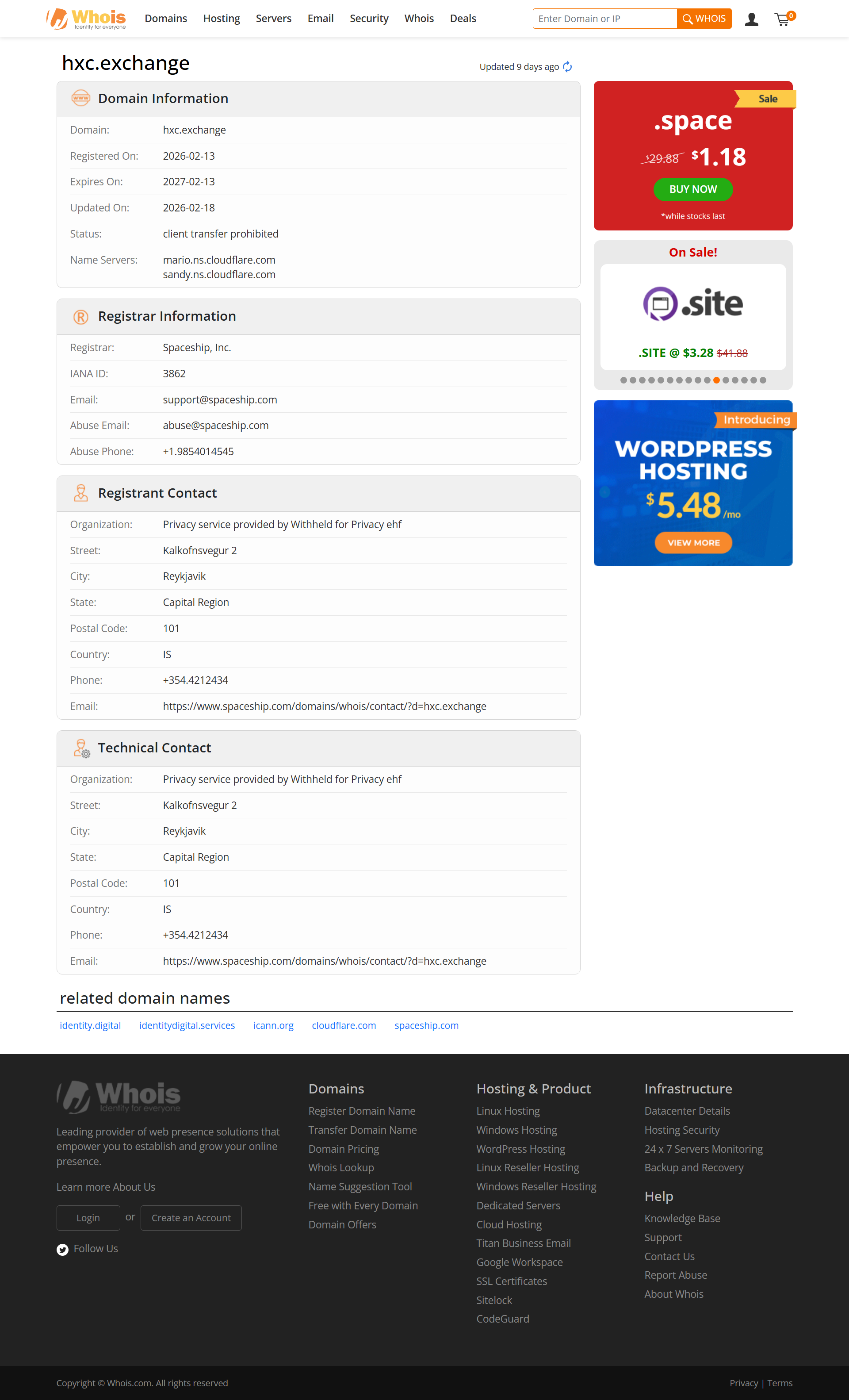
Task: Open Knowledge Base link
Action: point(682,1219)
